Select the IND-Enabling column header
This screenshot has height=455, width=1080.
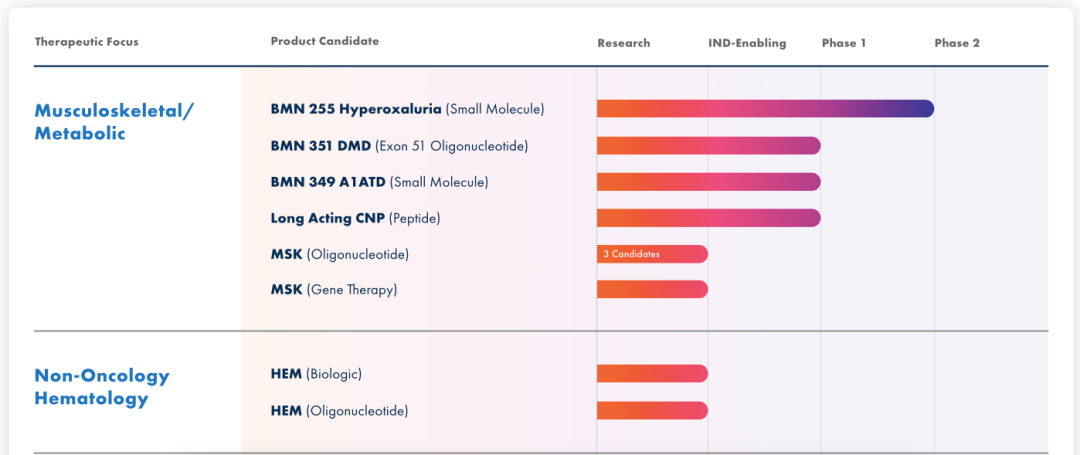[747, 43]
